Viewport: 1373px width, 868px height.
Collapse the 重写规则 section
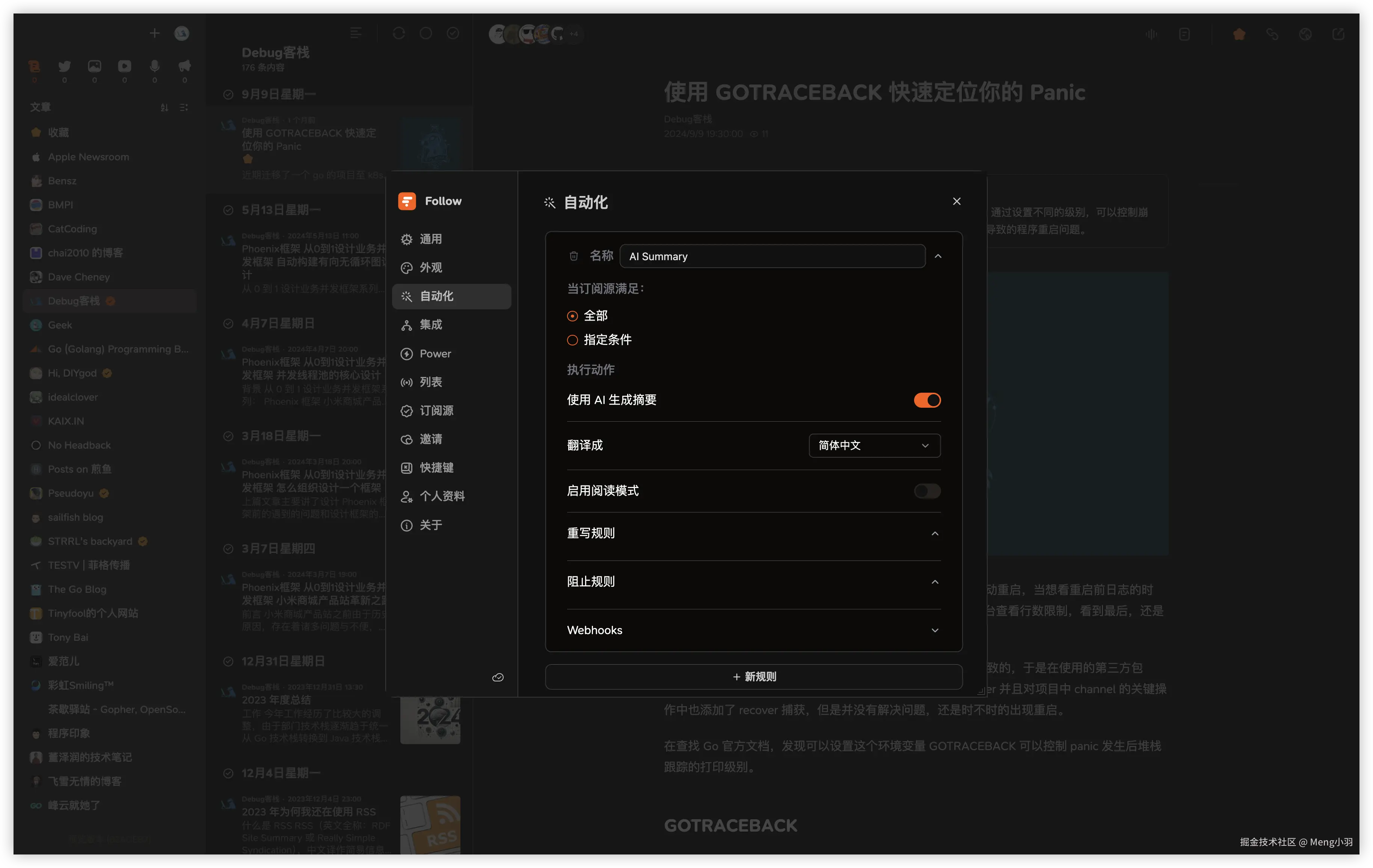(935, 533)
